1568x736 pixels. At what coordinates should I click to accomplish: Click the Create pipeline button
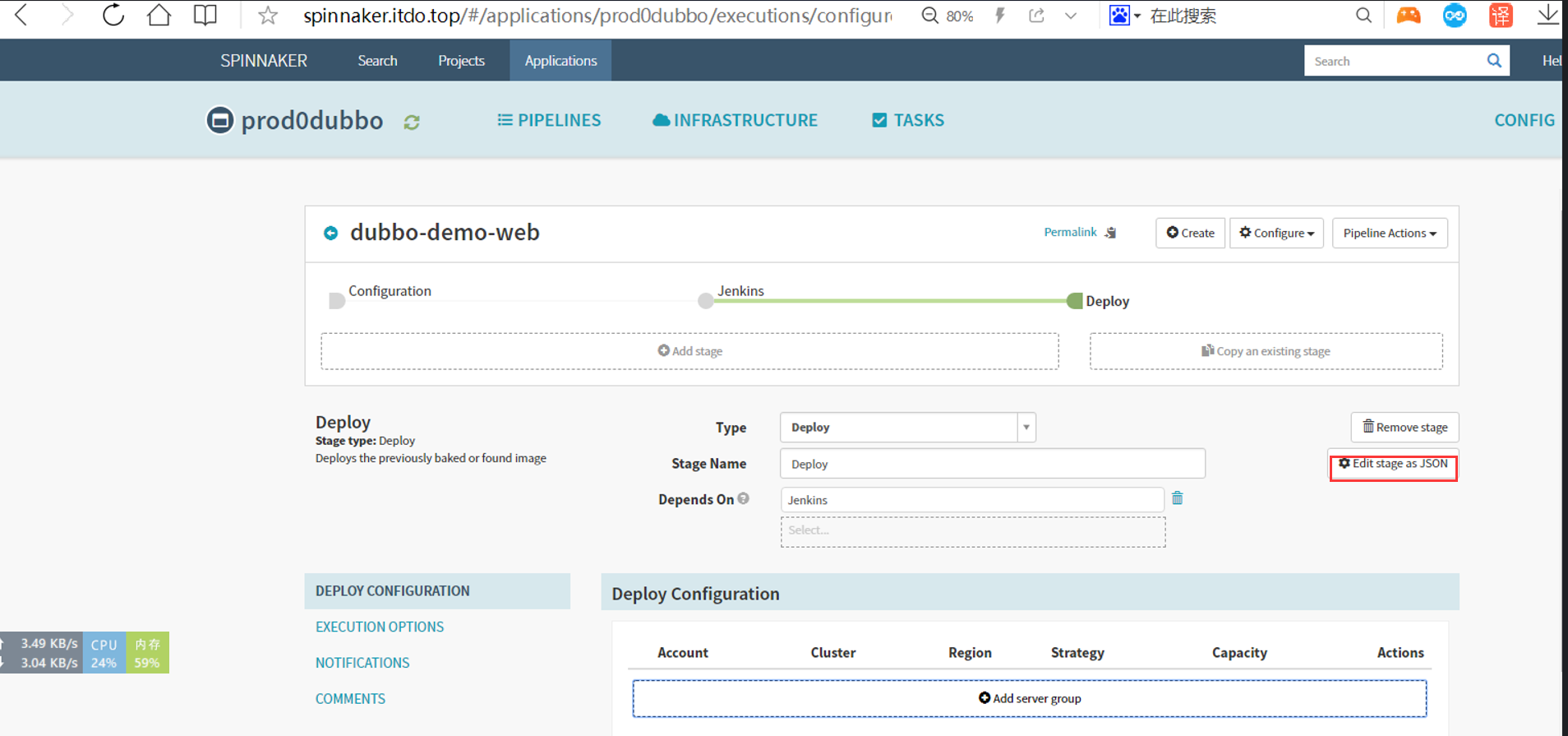coord(1190,233)
